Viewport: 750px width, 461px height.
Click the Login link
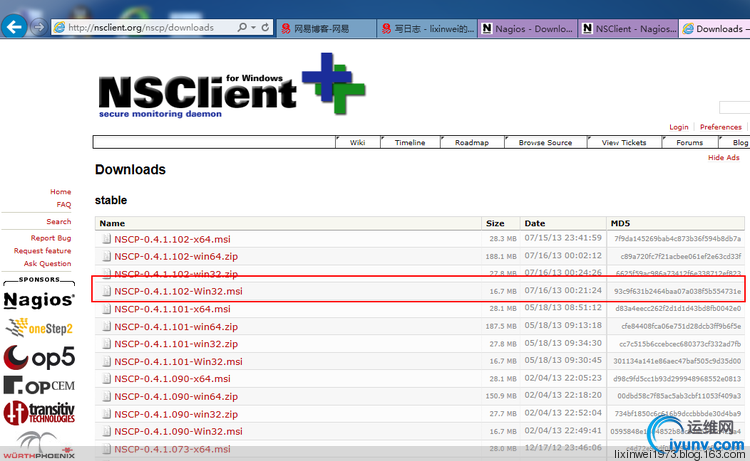[x=679, y=127]
